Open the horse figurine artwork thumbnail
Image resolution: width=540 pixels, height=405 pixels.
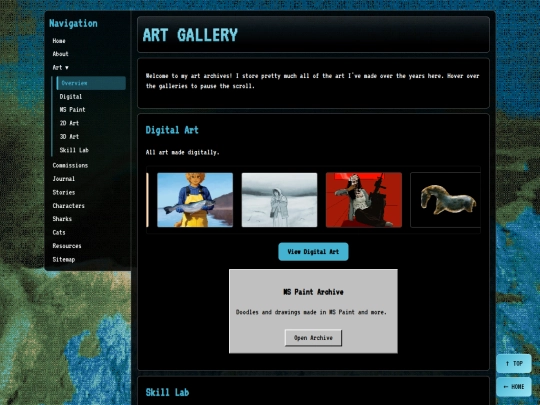tap(445, 200)
